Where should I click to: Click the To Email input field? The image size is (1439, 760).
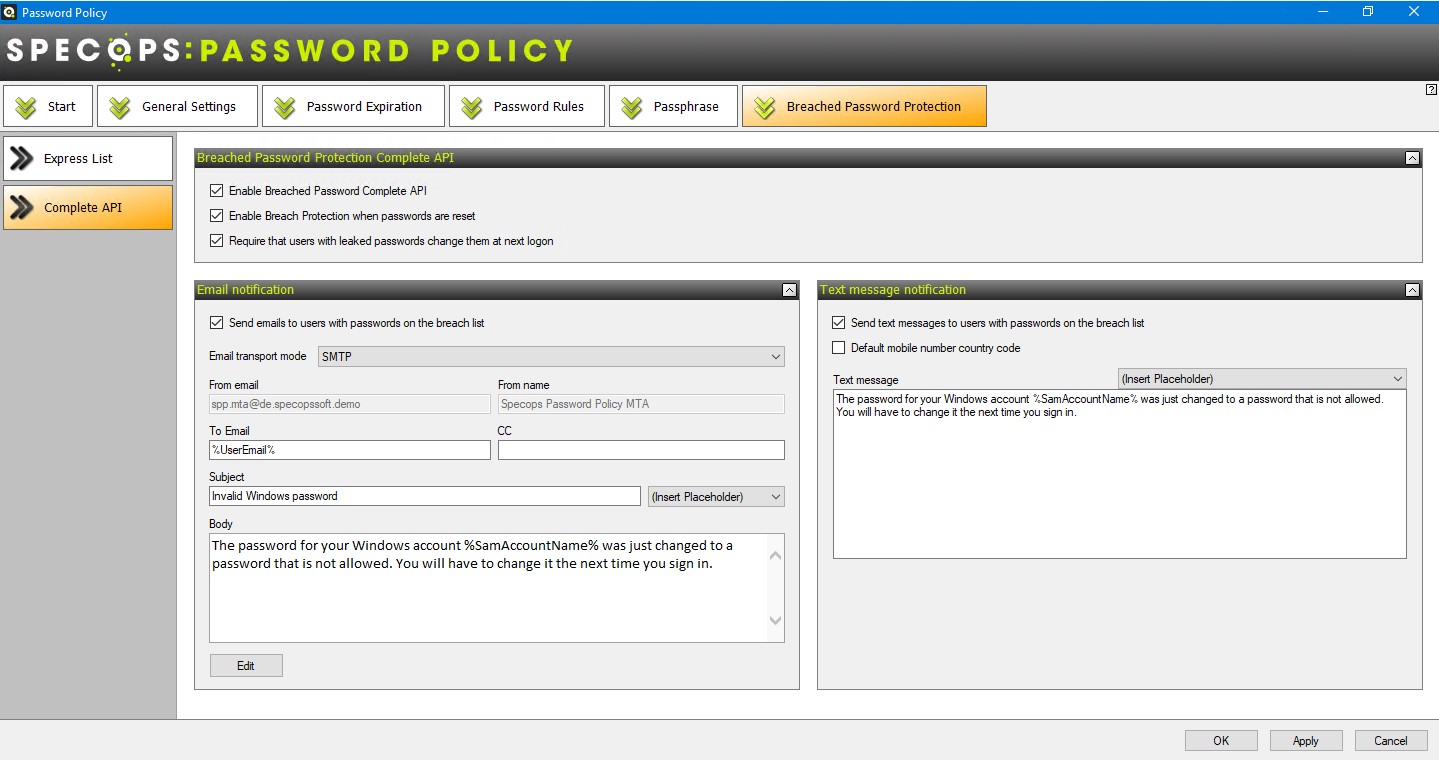tap(350, 450)
